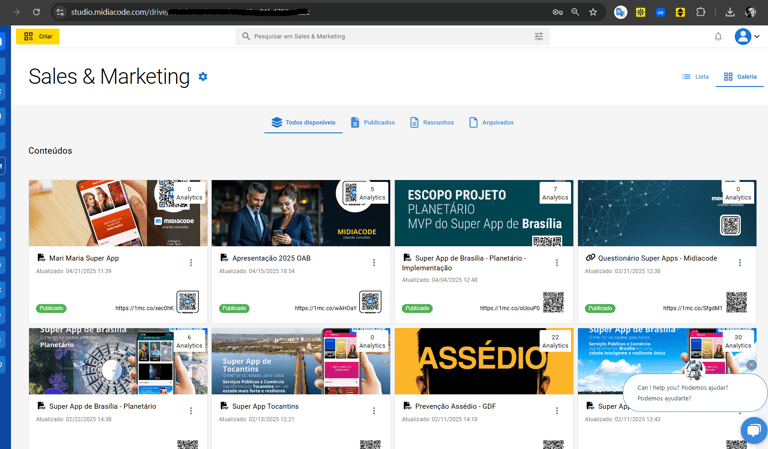Select the Publicados tab
This screenshot has height=449, width=768.
click(x=373, y=122)
